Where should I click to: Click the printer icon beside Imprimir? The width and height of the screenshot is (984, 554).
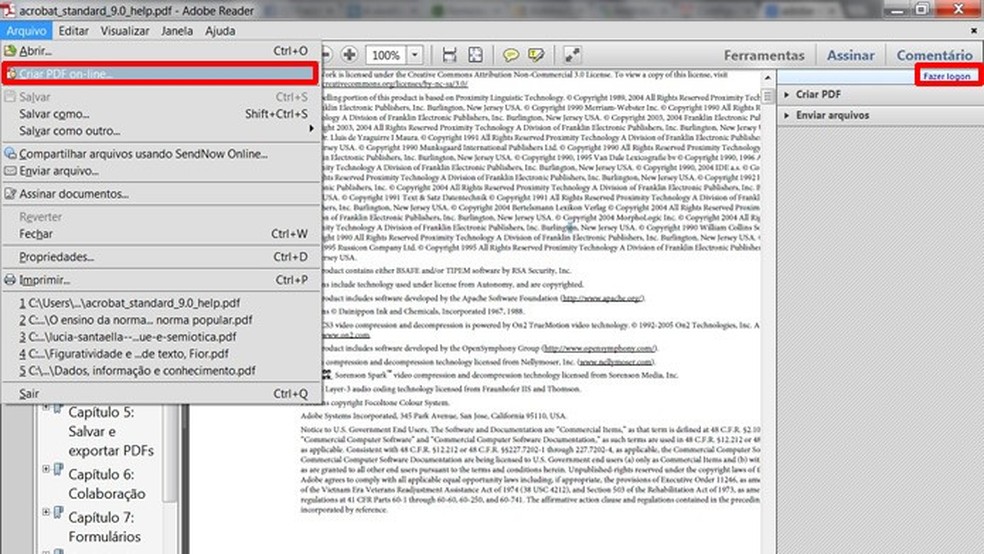click(x=10, y=280)
